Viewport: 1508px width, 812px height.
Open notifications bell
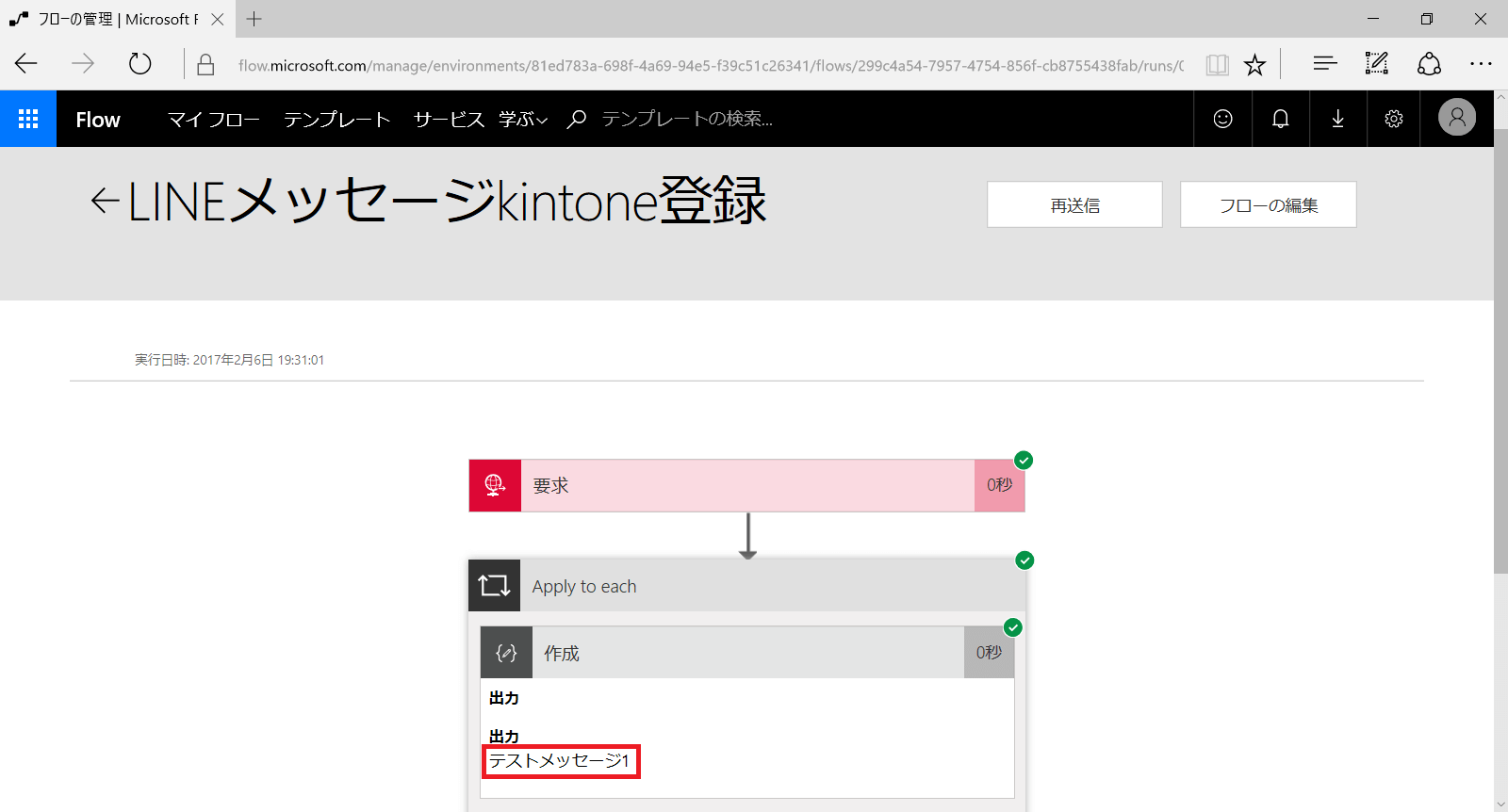(1280, 119)
